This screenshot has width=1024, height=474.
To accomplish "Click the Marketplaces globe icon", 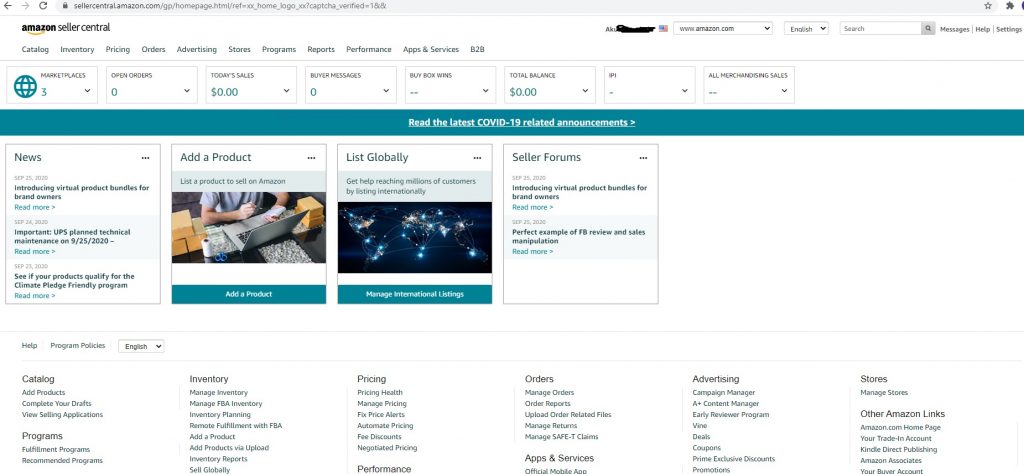I will click(x=25, y=86).
